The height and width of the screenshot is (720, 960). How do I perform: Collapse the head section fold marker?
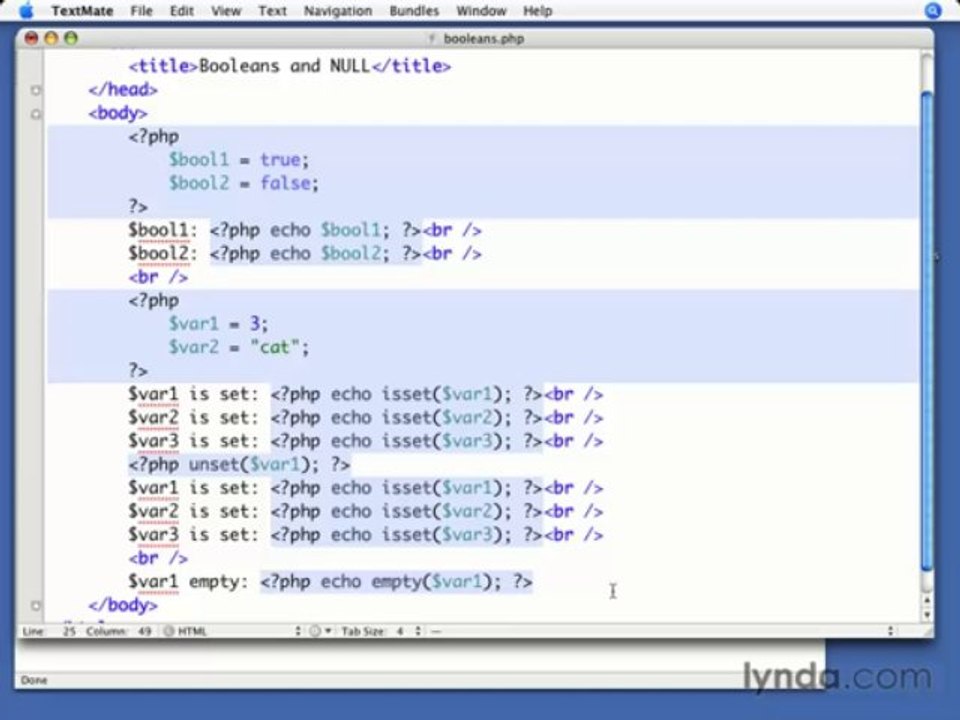tap(36, 90)
